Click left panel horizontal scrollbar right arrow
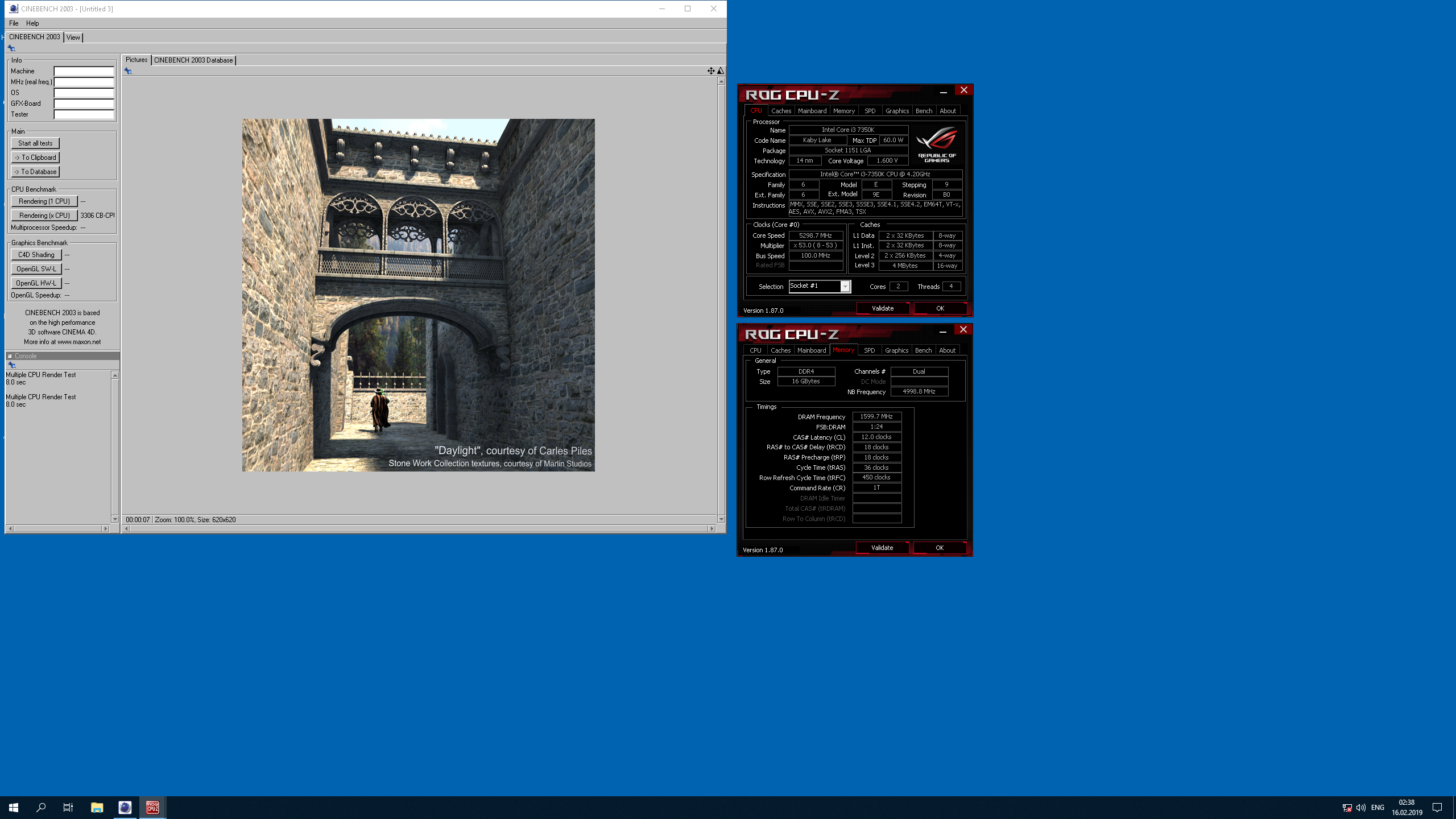 click(x=105, y=529)
